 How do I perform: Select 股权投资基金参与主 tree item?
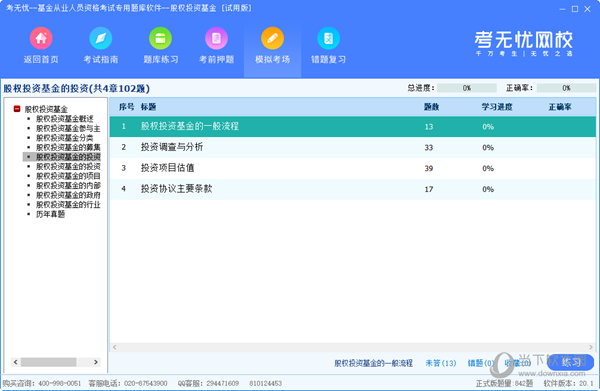[x=68, y=128]
